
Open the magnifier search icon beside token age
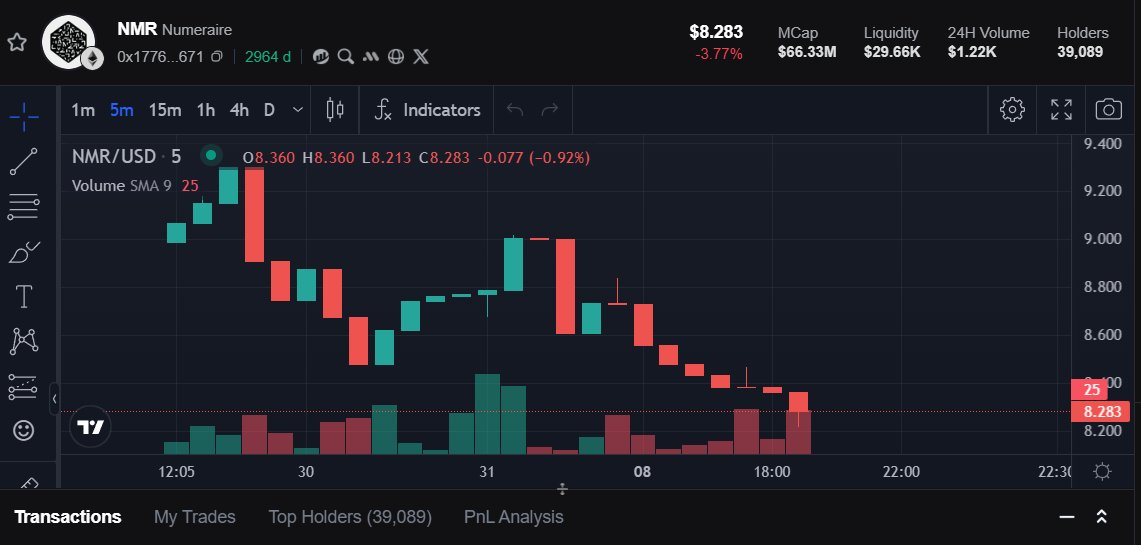(346, 57)
